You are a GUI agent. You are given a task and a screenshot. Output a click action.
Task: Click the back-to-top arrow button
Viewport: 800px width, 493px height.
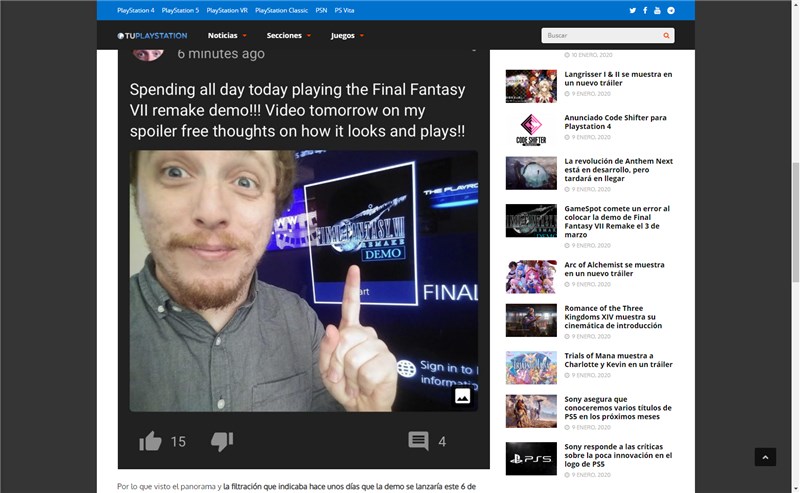point(765,457)
